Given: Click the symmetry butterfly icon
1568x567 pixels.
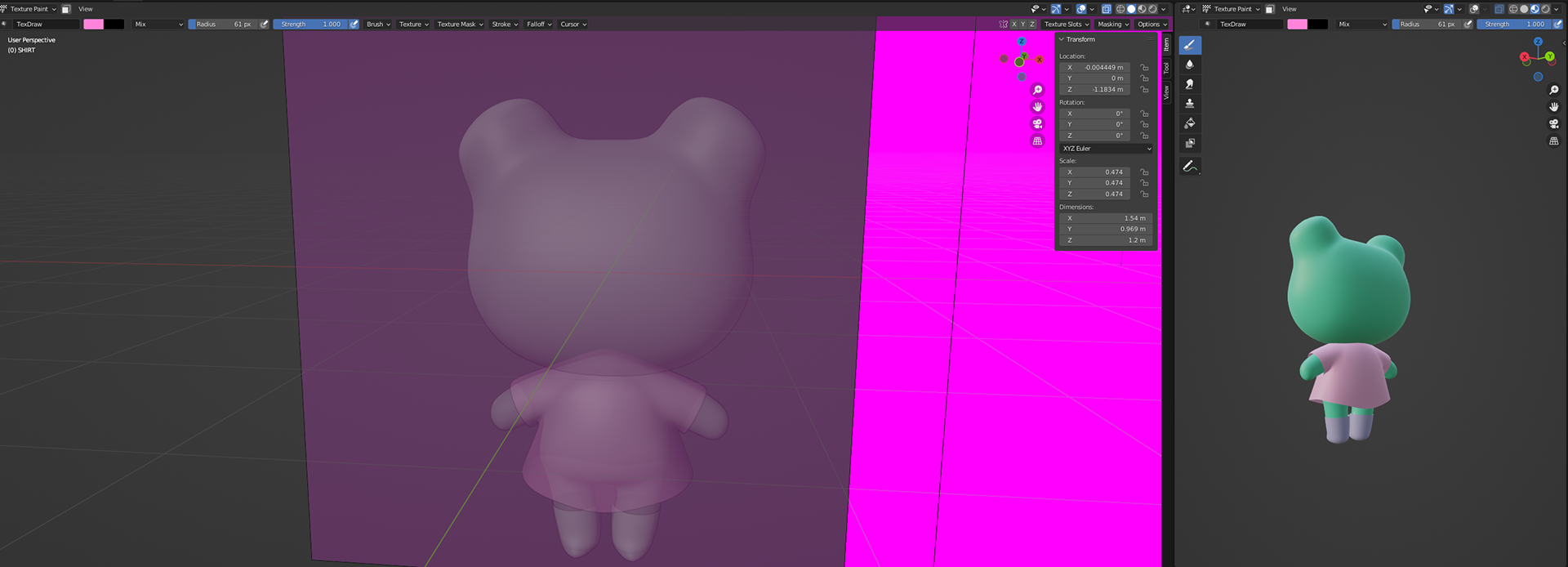Looking at the screenshot, I should click(x=1003, y=25).
